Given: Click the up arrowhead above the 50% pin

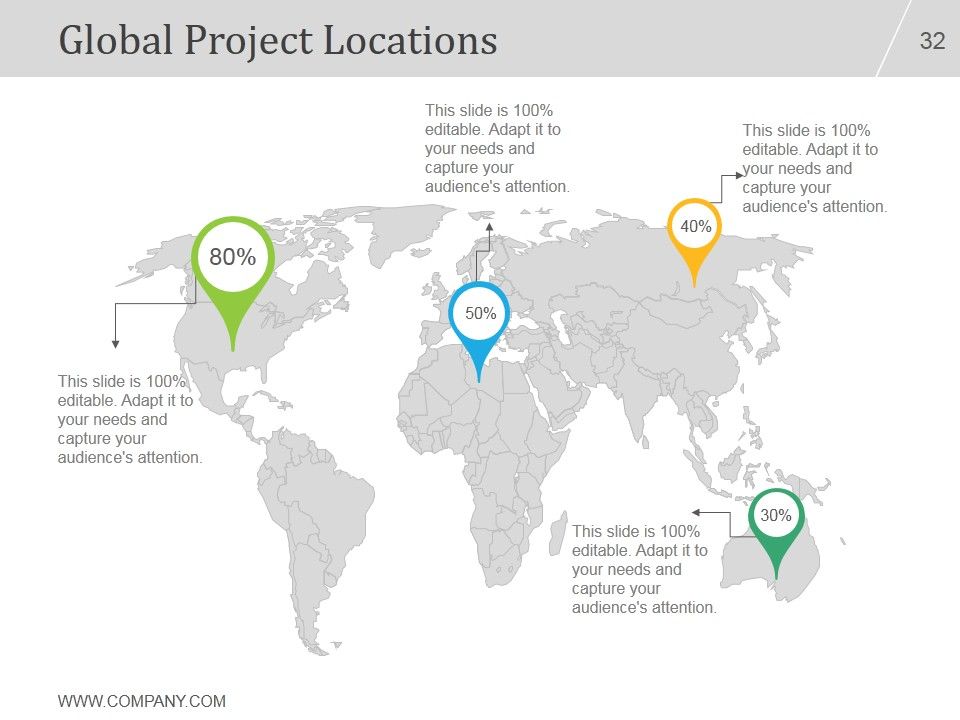Looking at the screenshot, I should (489, 227).
